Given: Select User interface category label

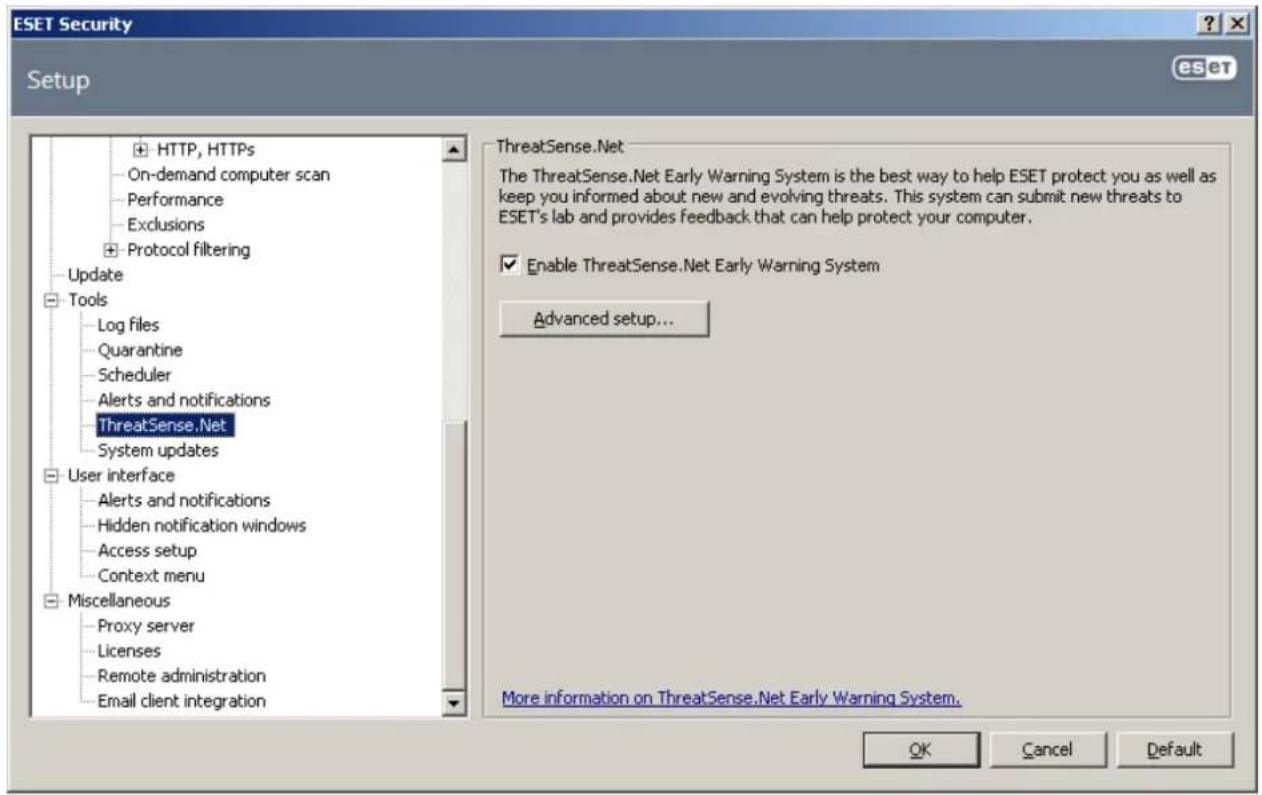Looking at the screenshot, I should coord(121,475).
